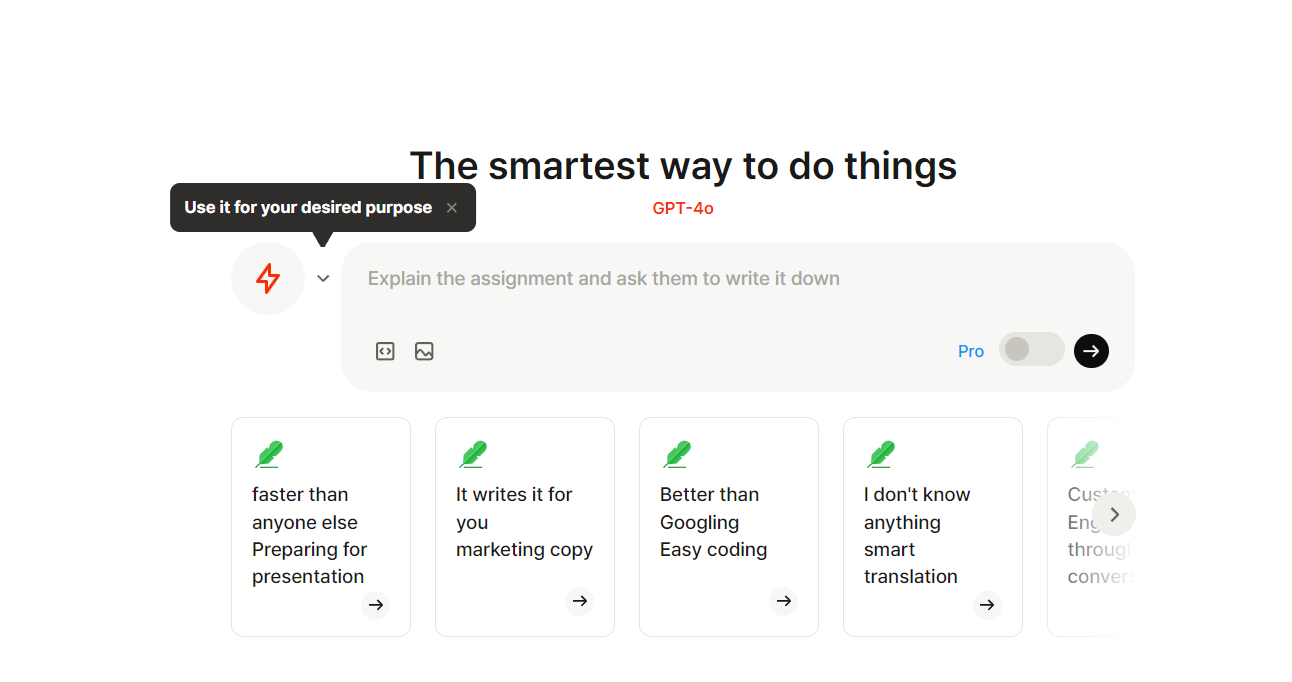Click arrow on the 'Easy coding' card
Viewport: 1292px width, 682px height.
click(783, 601)
